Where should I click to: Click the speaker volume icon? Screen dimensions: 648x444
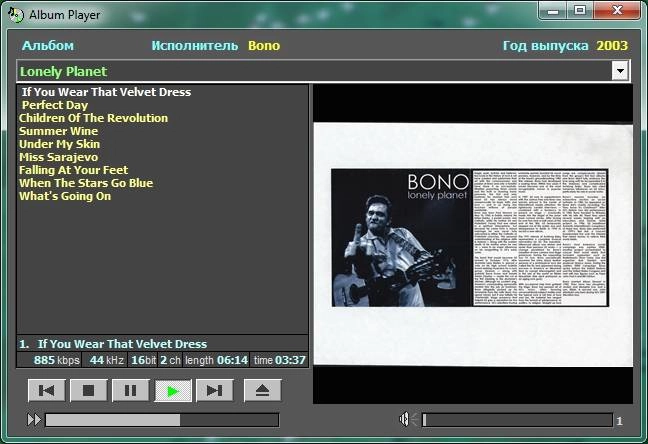tap(407, 420)
